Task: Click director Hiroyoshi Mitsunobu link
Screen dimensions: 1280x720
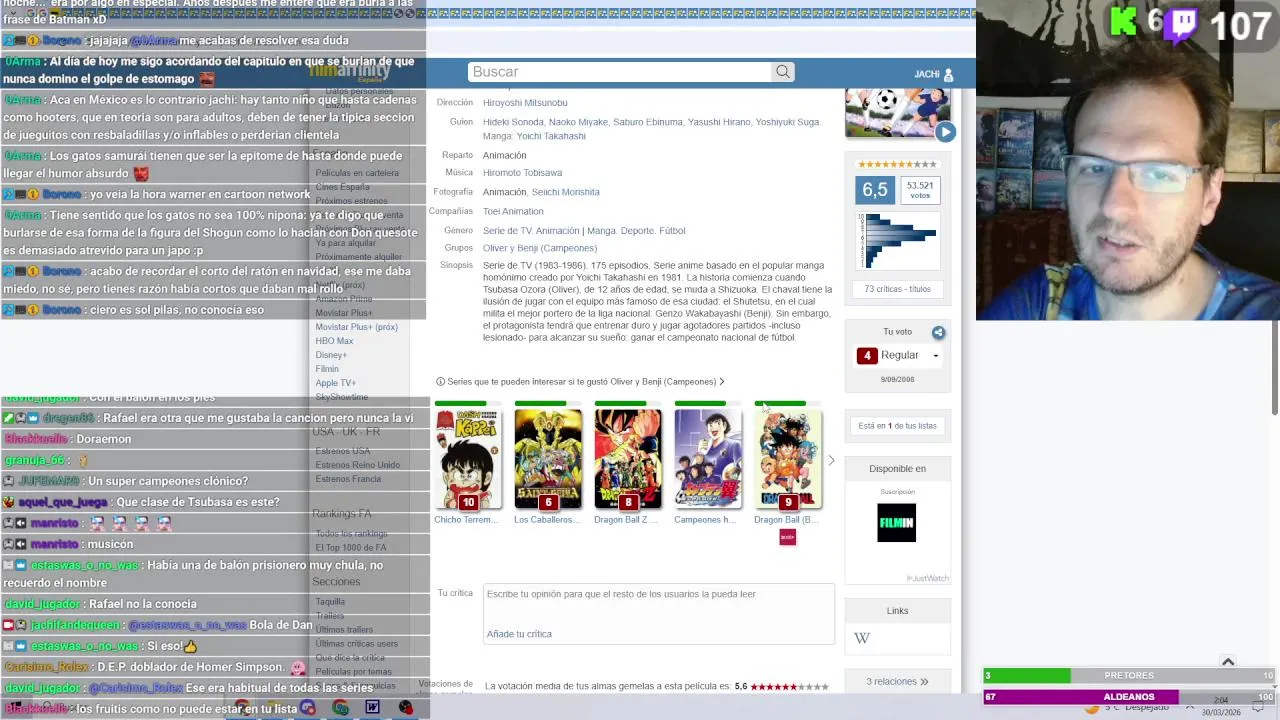Action: coord(525,103)
